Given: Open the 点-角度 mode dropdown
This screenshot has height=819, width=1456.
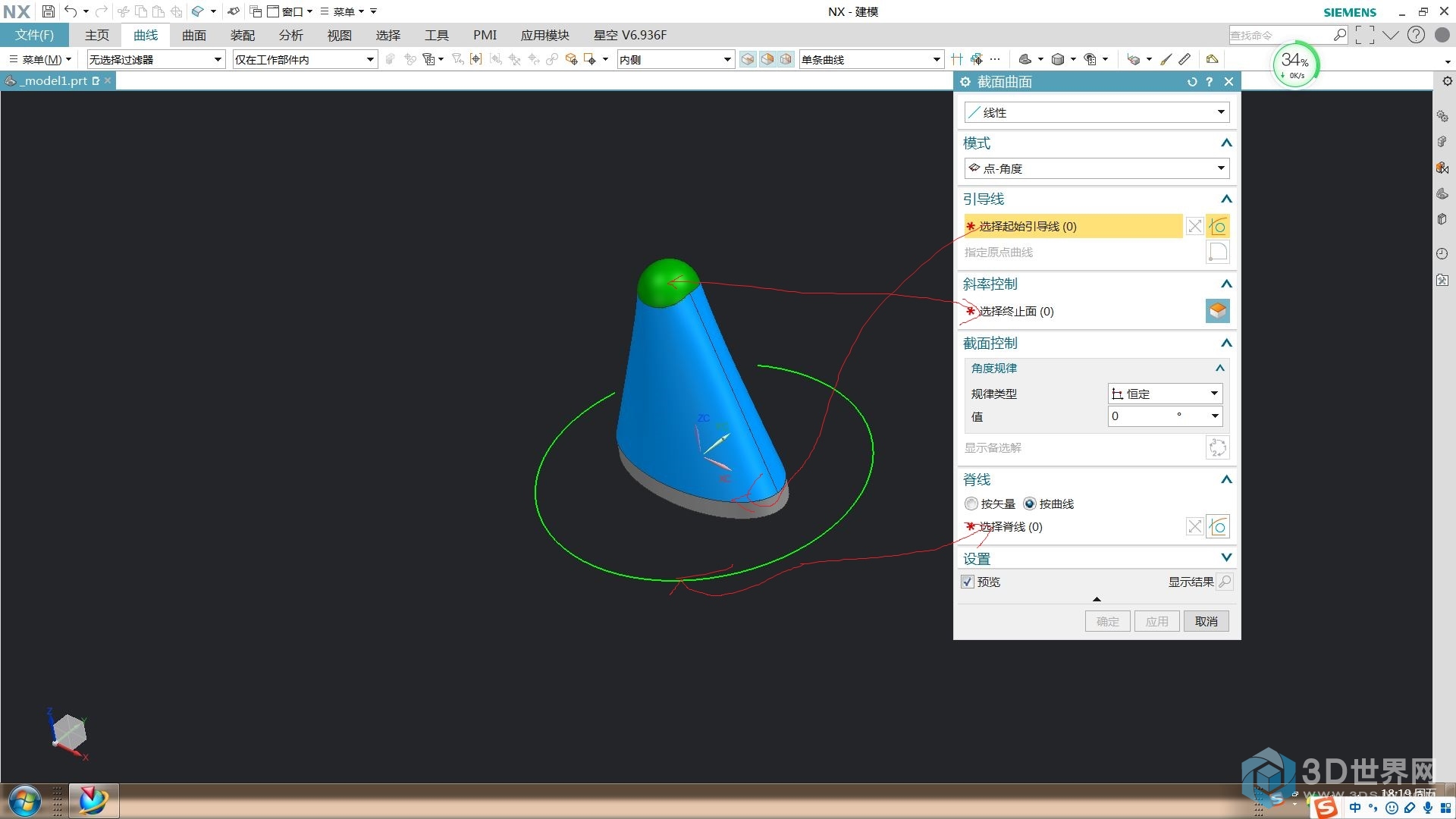Looking at the screenshot, I should [1097, 168].
